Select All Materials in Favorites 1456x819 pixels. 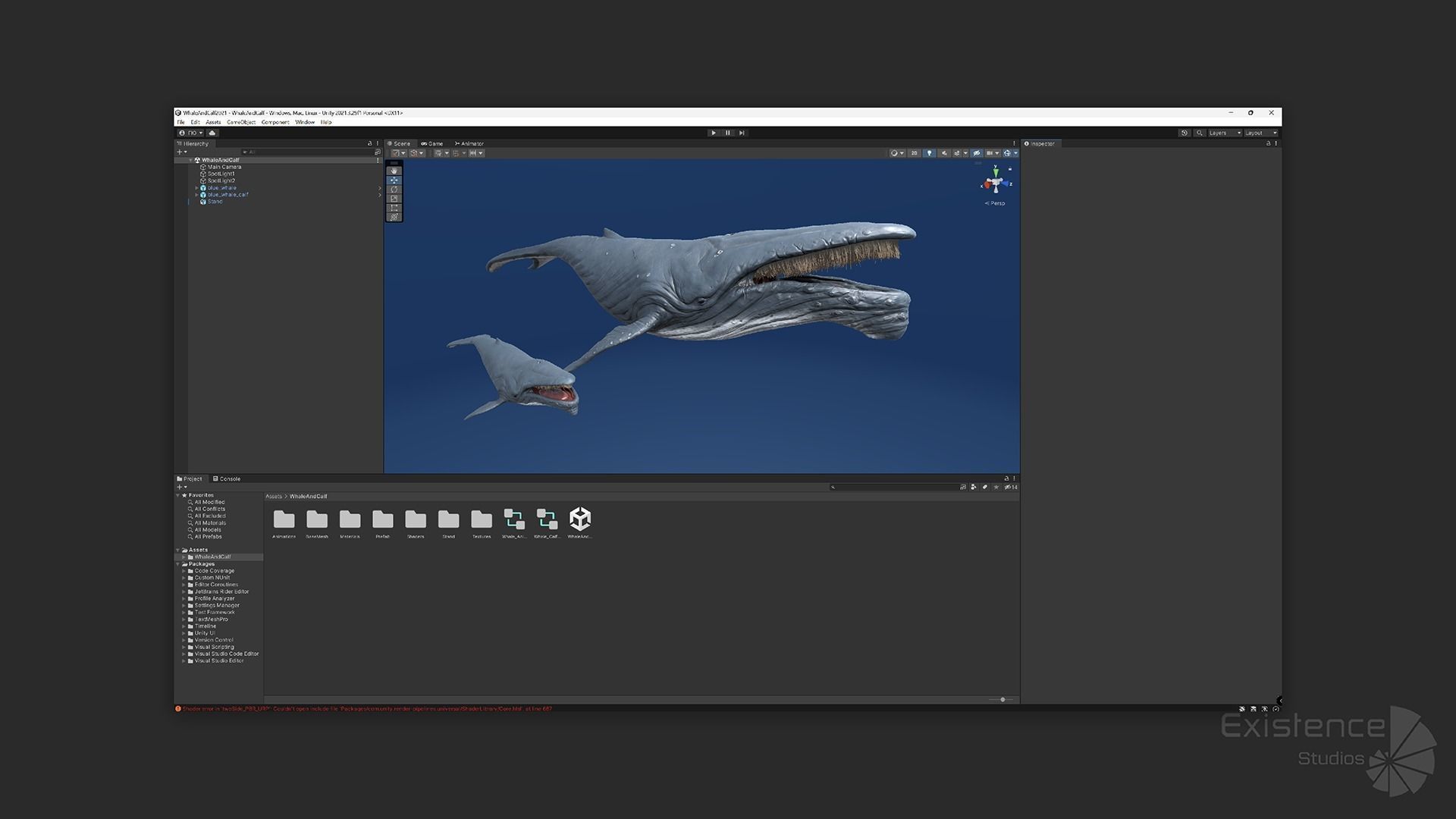(x=210, y=522)
